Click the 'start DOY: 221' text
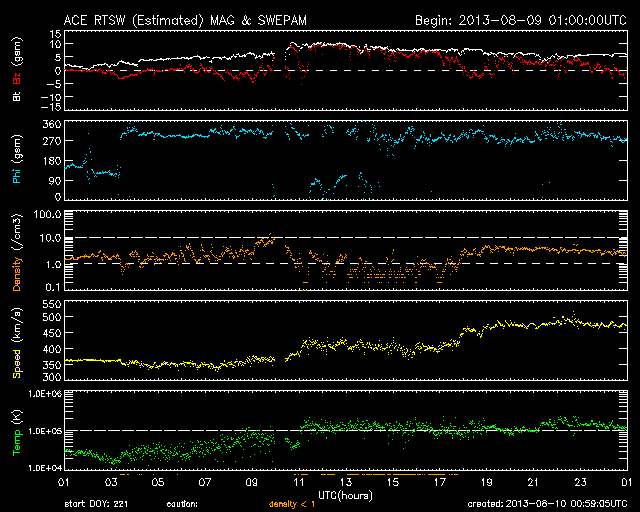The width and height of the screenshot is (640, 512). click(x=96, y=504)
